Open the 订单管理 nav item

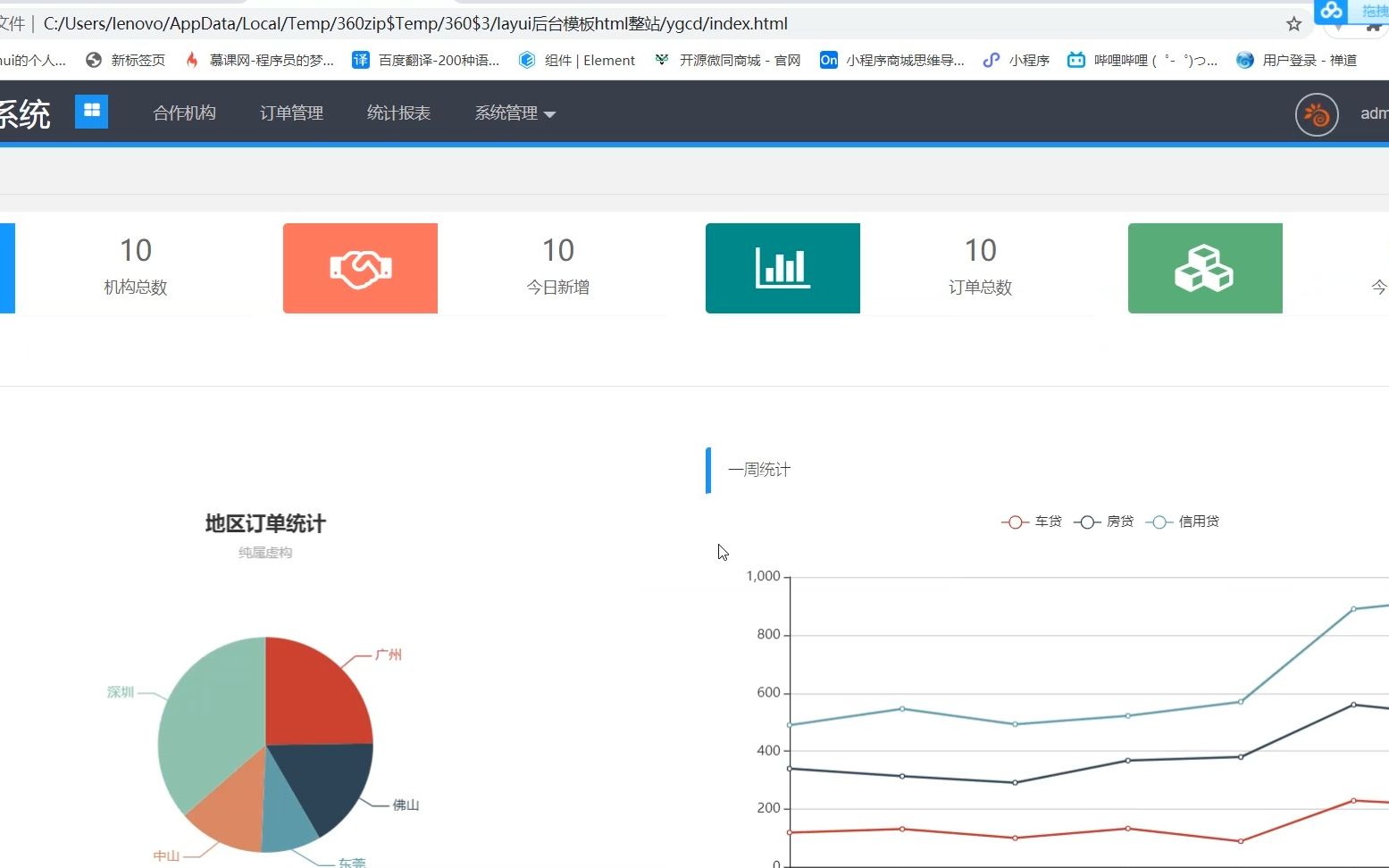[x=292, y=113]
